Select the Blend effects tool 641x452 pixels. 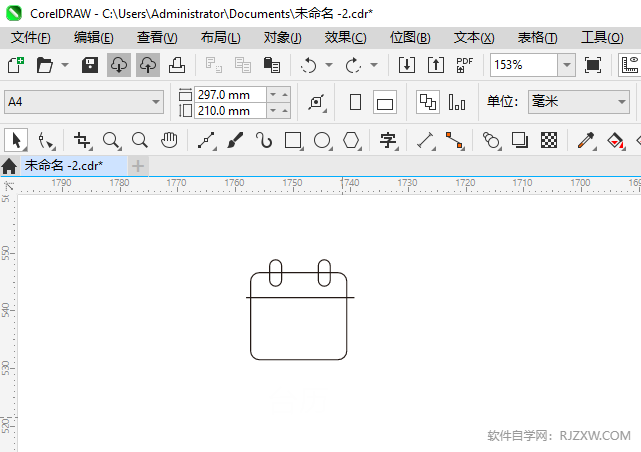tap(491, 141)
